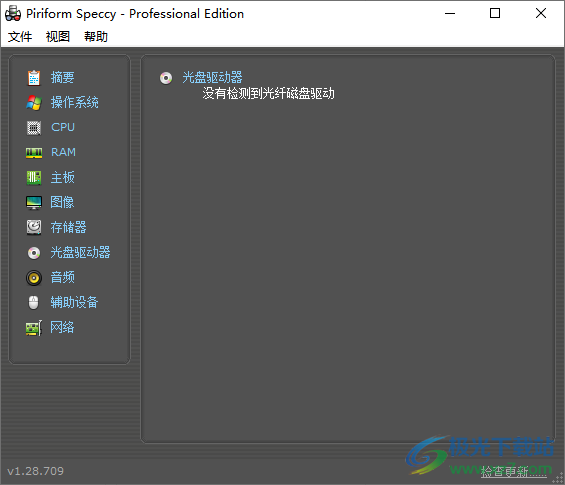This screenshot has height=485, width=565.
Task: Click the 主板 motherboard icon
Action: pos(34,178)
